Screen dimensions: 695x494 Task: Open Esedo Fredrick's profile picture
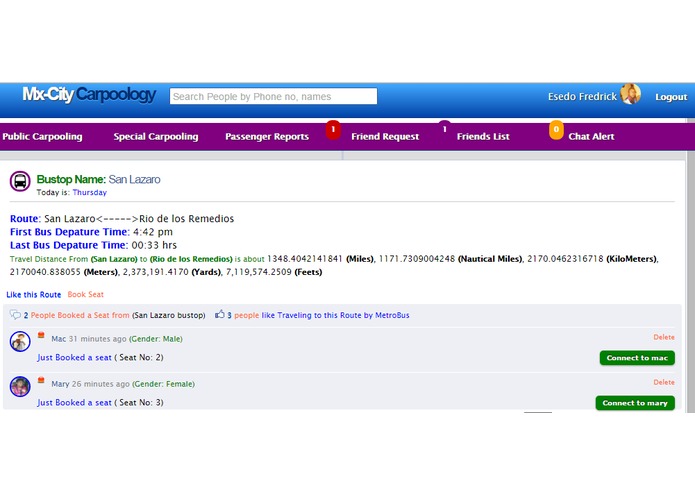630,94
